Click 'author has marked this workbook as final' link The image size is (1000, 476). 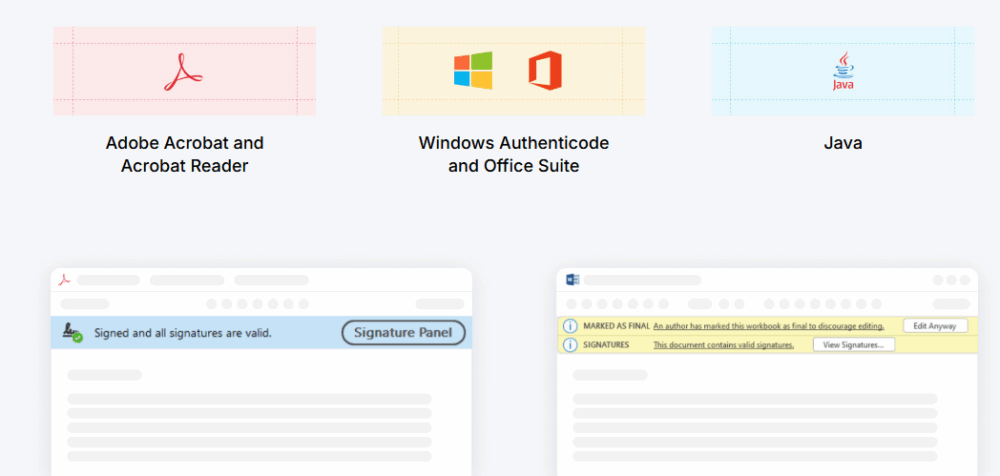[x=768, y=326]
